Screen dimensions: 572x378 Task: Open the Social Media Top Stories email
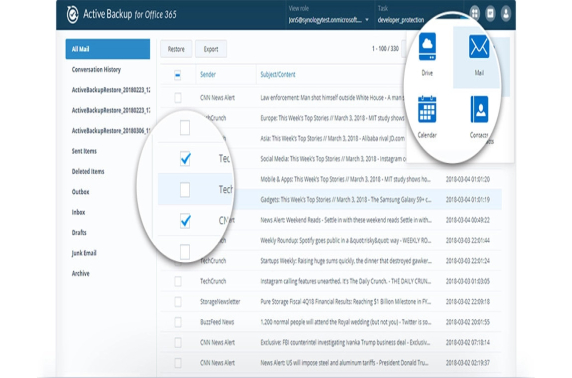[x=333, y=159]
